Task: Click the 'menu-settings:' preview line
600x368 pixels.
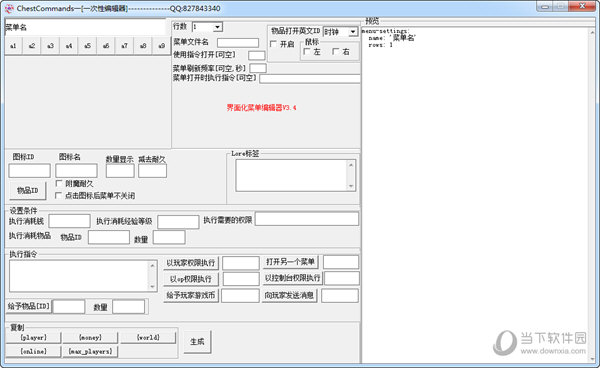Action: coord(385,31)
